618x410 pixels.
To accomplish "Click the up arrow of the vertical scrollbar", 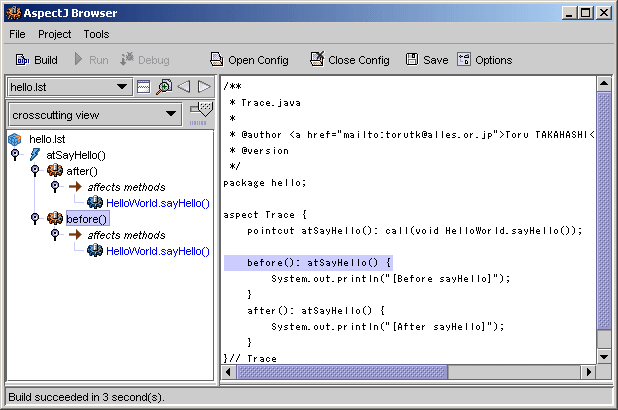I will pyautogui.click(x=604, y=84).
